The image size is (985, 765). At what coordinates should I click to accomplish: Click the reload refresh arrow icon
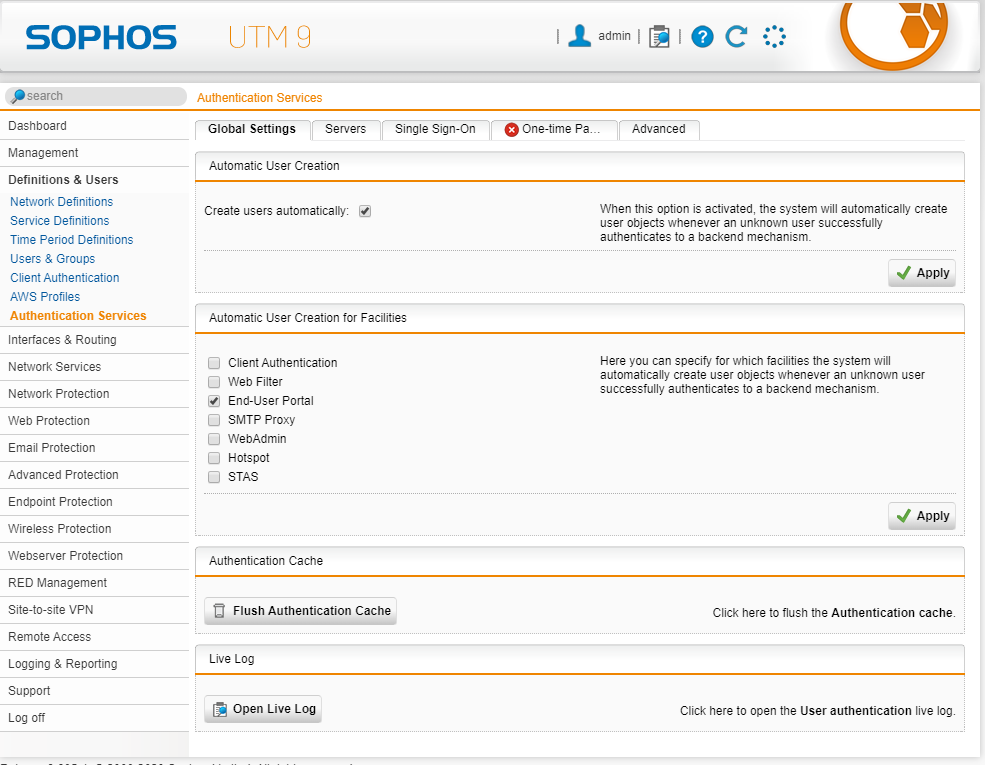pyautogui.click(x=737, y=37)
